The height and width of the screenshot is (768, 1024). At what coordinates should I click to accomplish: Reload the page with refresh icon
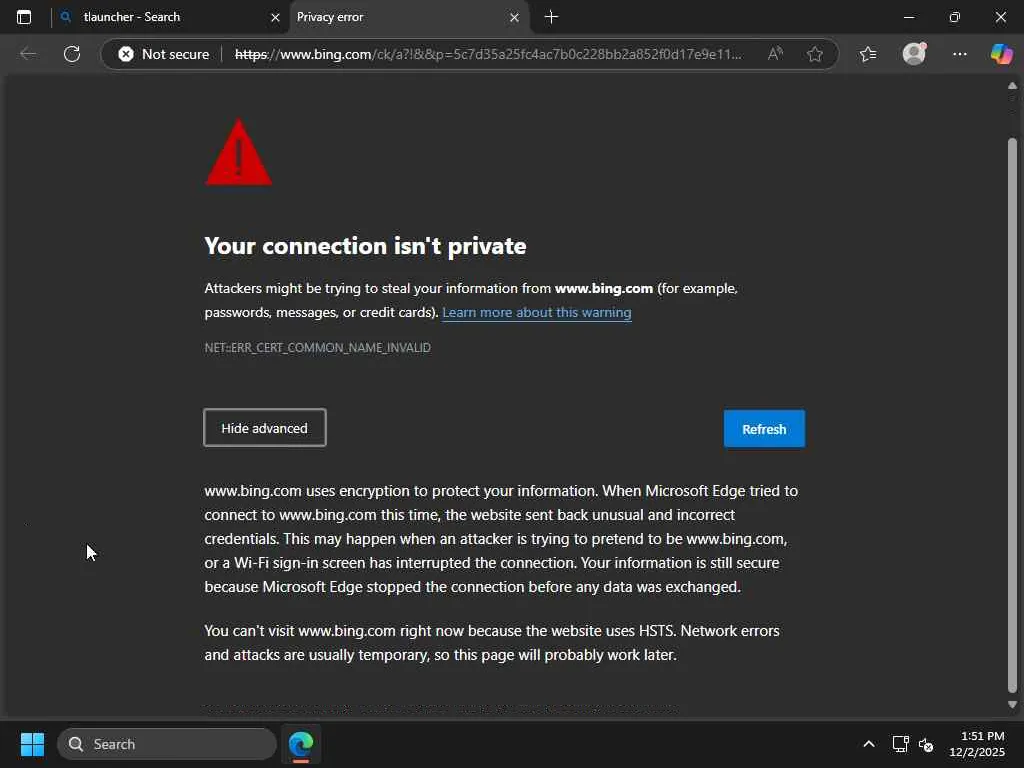[72, 54]
